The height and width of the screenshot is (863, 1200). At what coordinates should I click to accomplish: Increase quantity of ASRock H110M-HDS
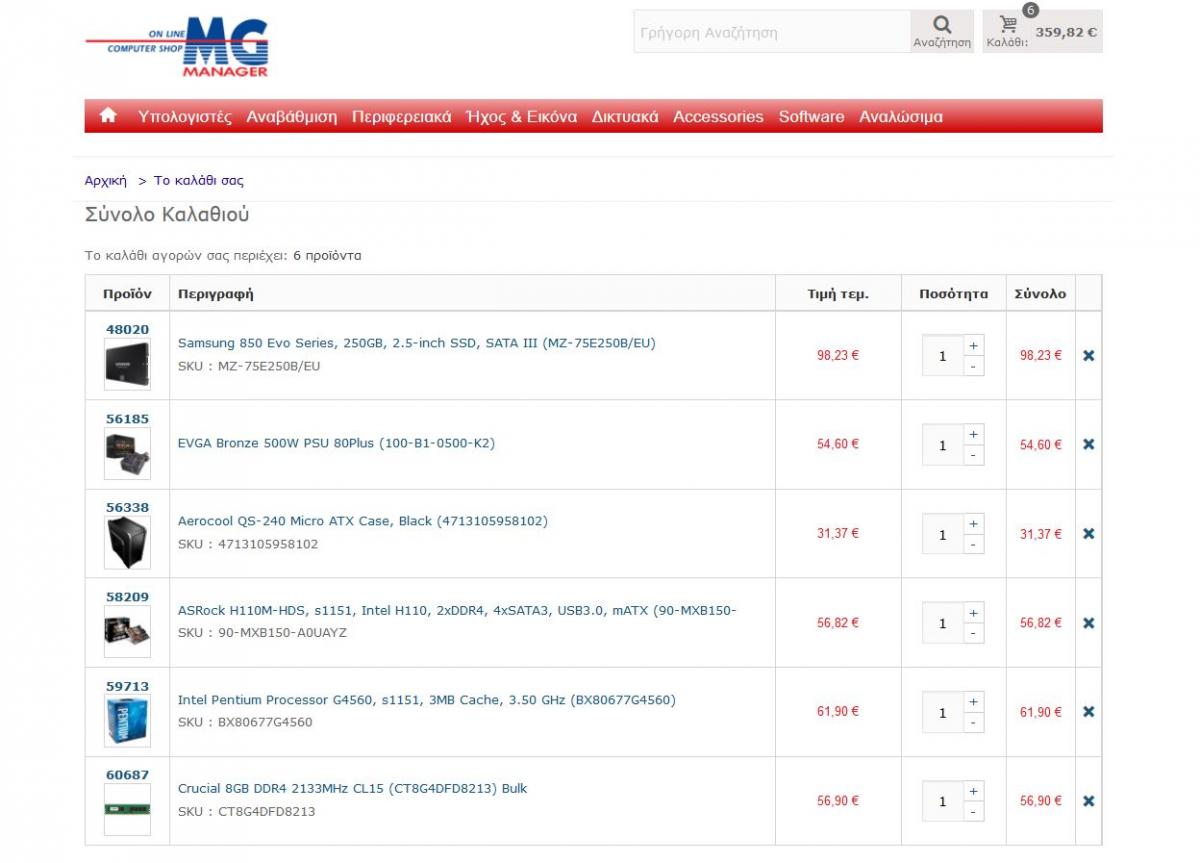pos(973,612)
